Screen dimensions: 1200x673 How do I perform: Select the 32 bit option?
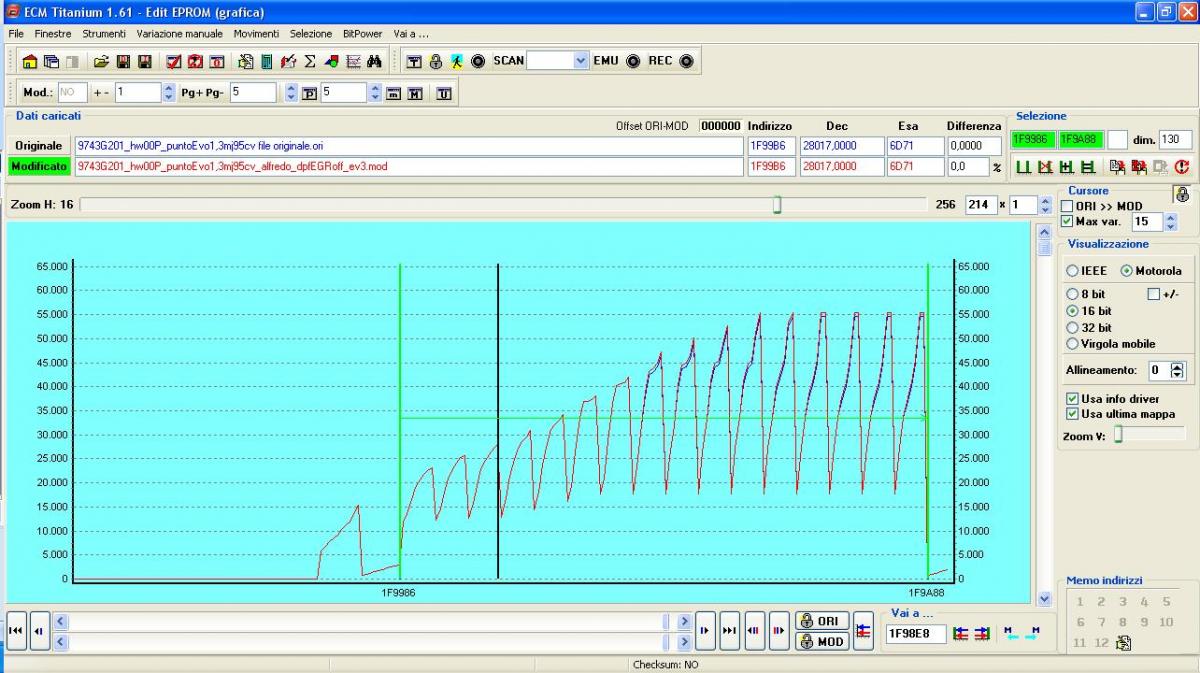tap(1073, 327)
